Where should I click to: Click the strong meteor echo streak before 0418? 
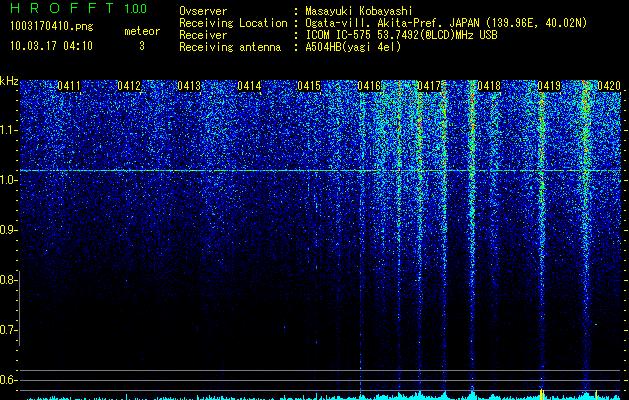(472, 235)
